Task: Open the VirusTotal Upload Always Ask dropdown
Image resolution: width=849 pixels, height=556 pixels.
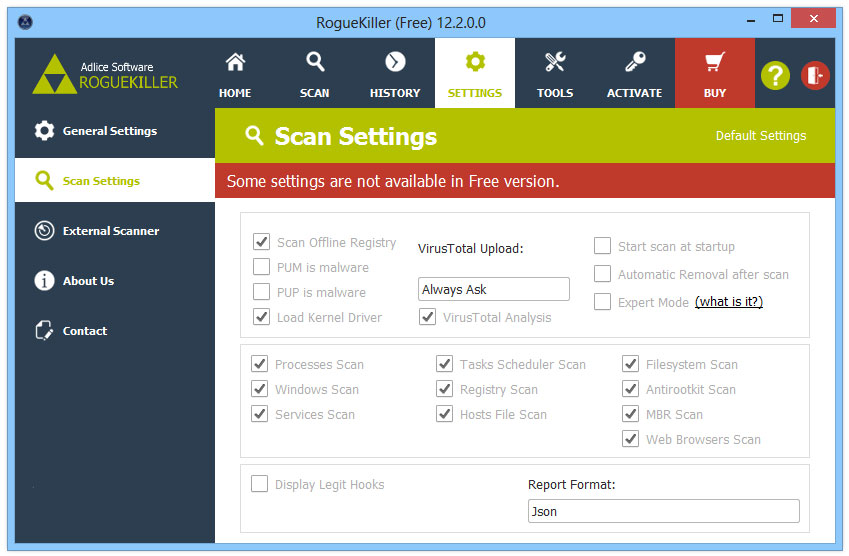Action: click(x=494, y=289)
